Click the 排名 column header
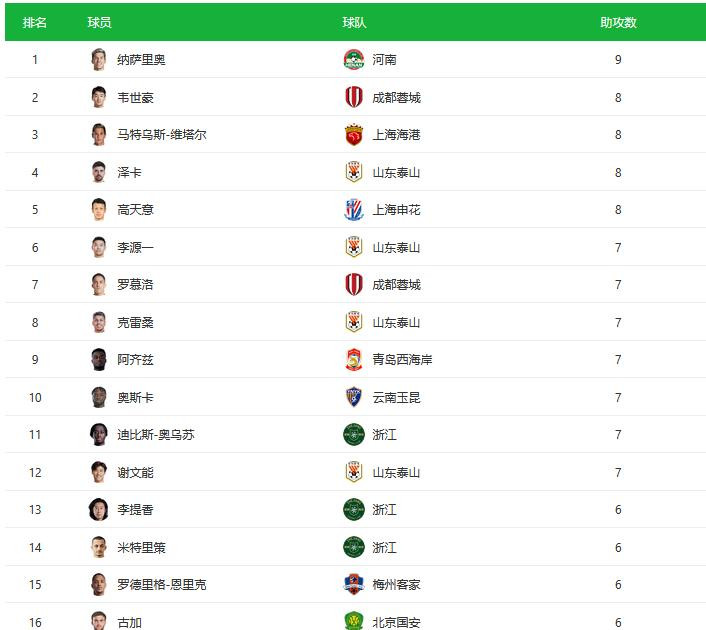This screenshot has height=630, width=706. coord(35,22)
